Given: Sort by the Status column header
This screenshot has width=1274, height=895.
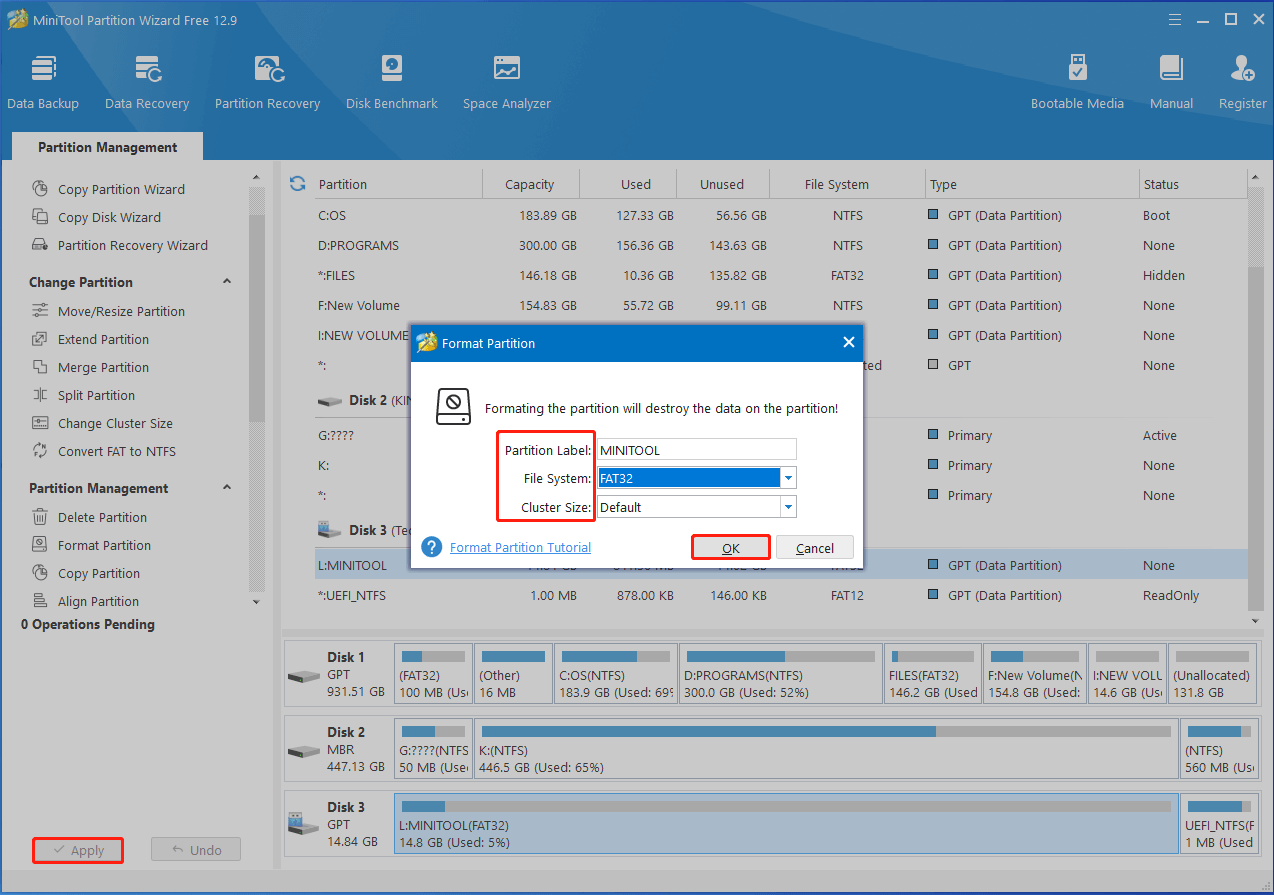Looking at the screenshot, I should pyautogui.click(x=1192, y=184).
